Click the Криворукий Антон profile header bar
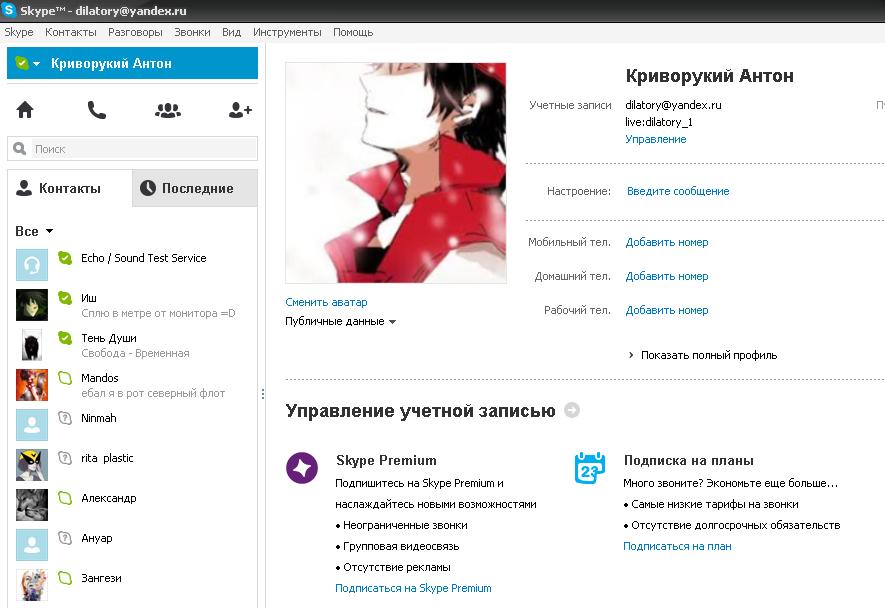The image size is (885, 608). click(x=132, y=63)
